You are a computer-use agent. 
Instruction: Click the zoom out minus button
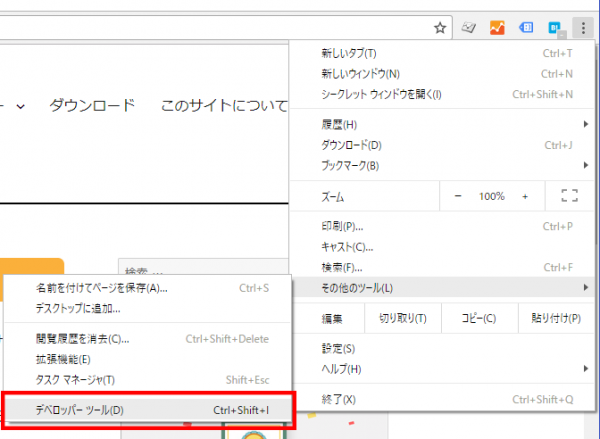tap(458, 196)
